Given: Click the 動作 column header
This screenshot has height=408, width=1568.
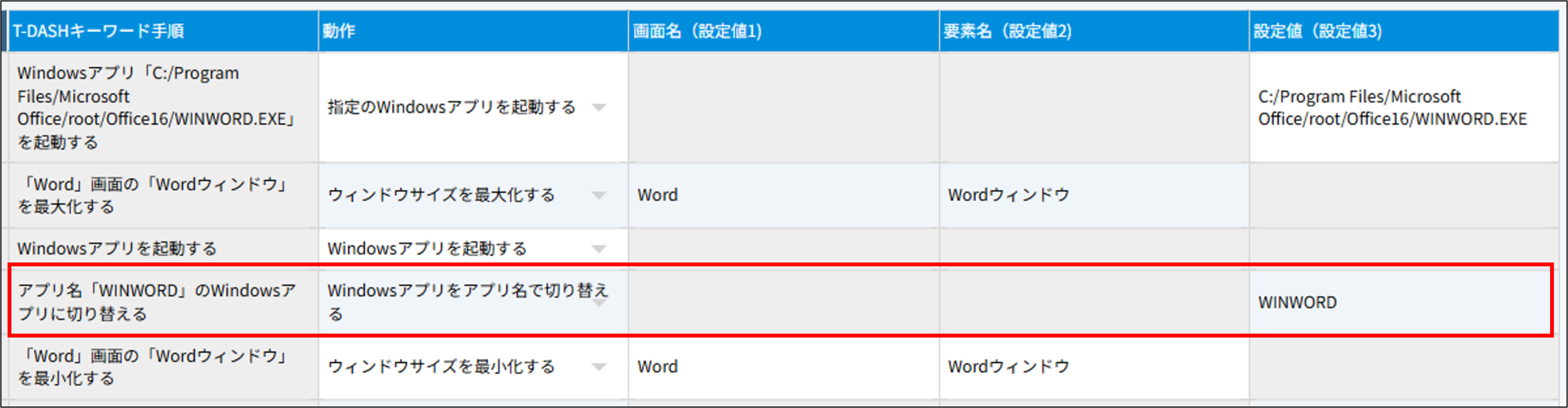Looking at the screenshot, I should [339, 31].
